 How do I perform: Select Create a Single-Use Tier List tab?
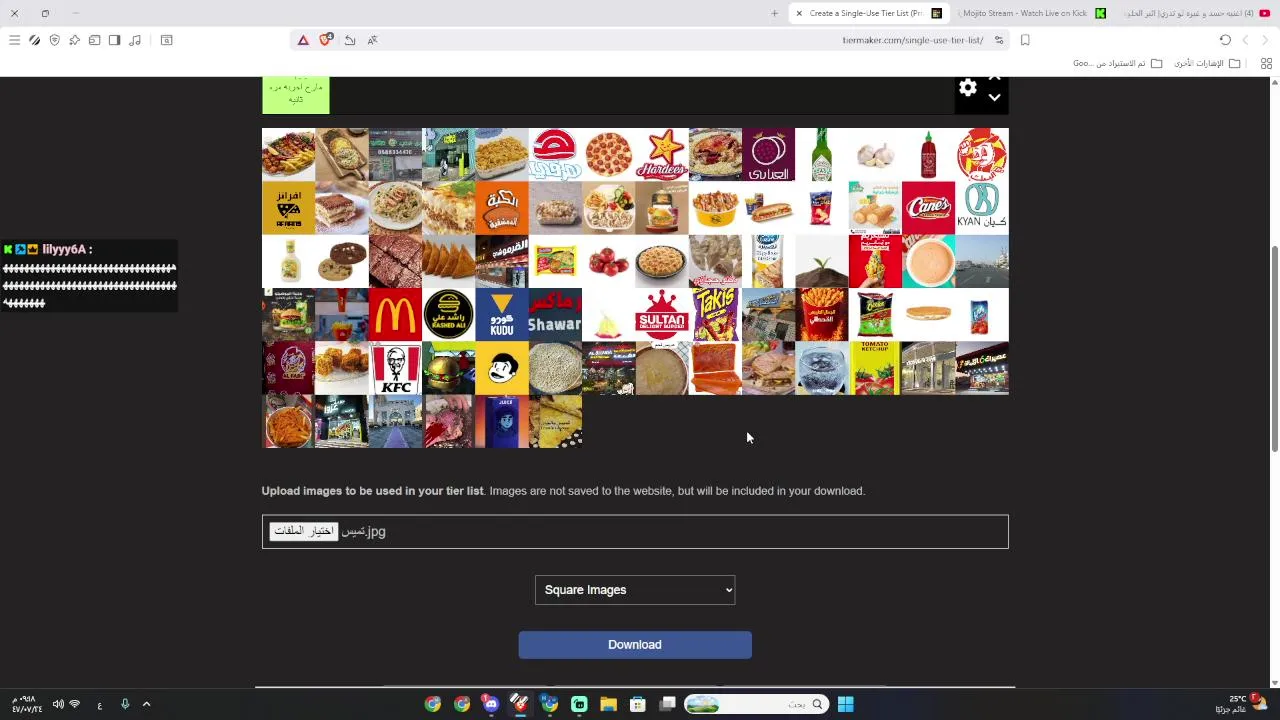[x=867, y=13]
